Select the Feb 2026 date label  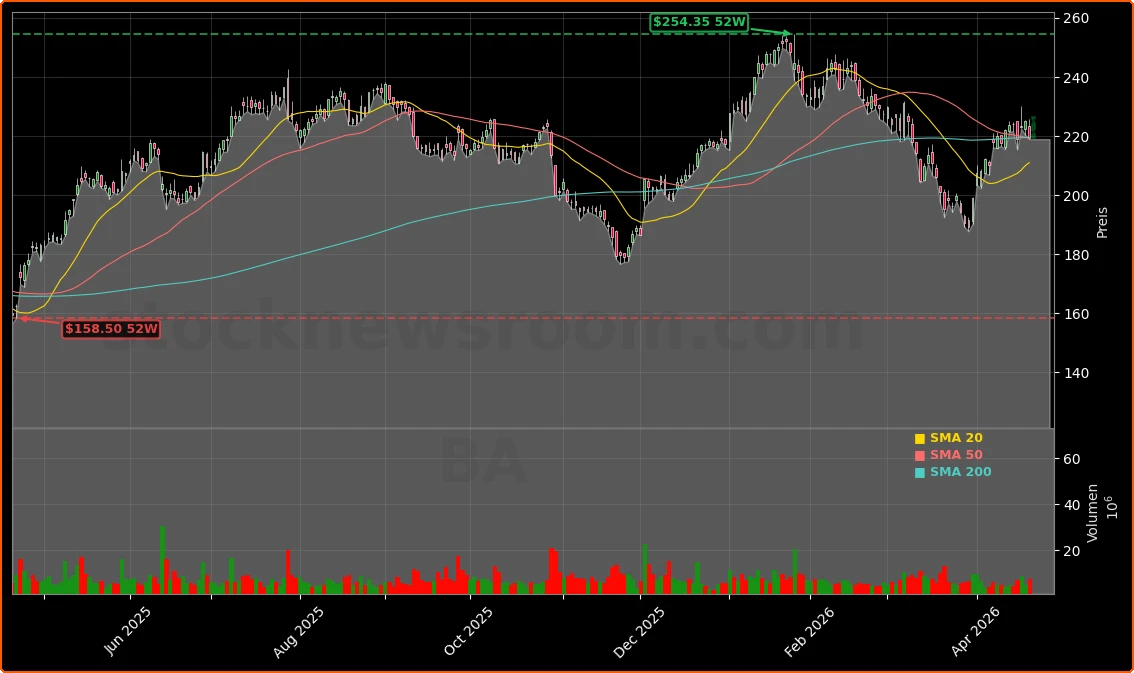(810, 632)
